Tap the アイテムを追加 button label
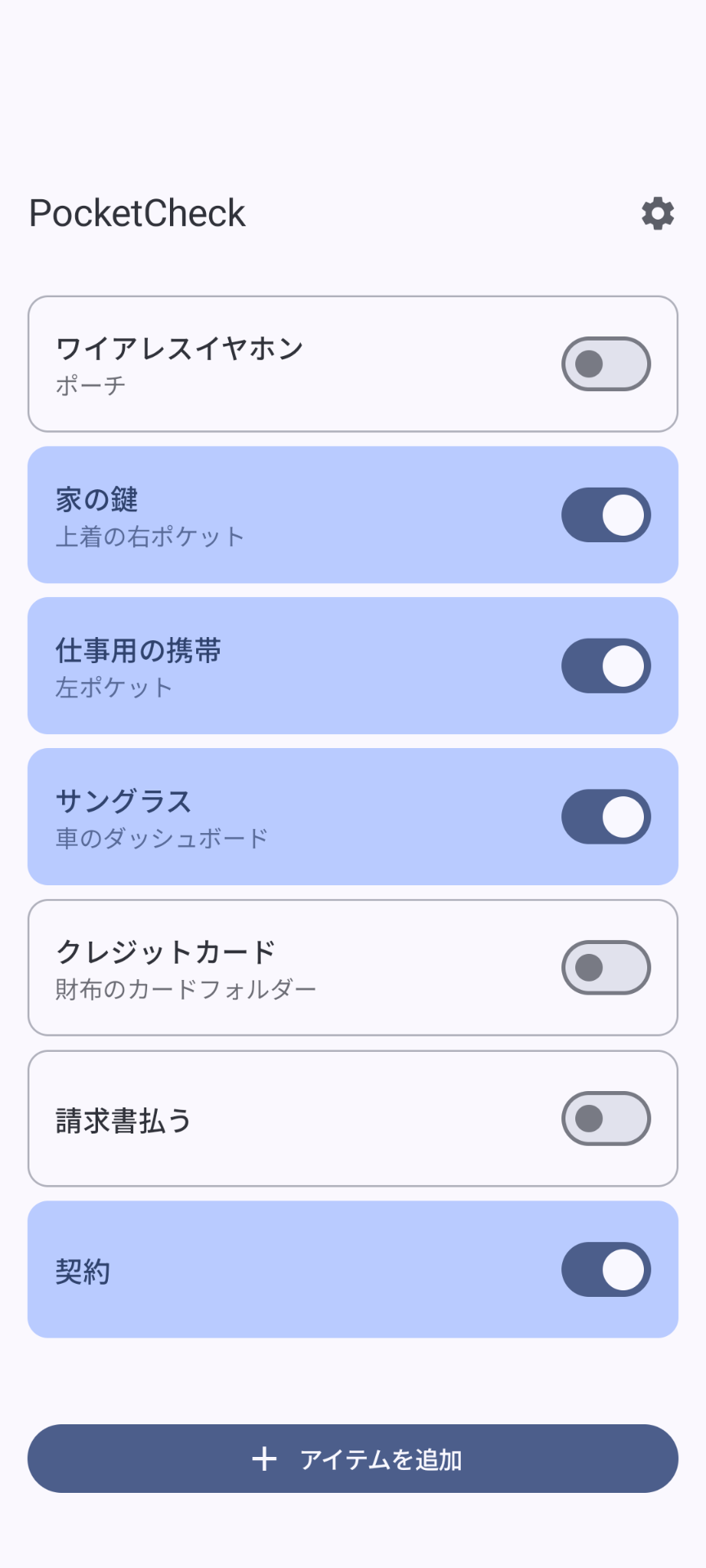Screen dimensions: 706x1568 pyautogui.click(x=381, y=1459)
